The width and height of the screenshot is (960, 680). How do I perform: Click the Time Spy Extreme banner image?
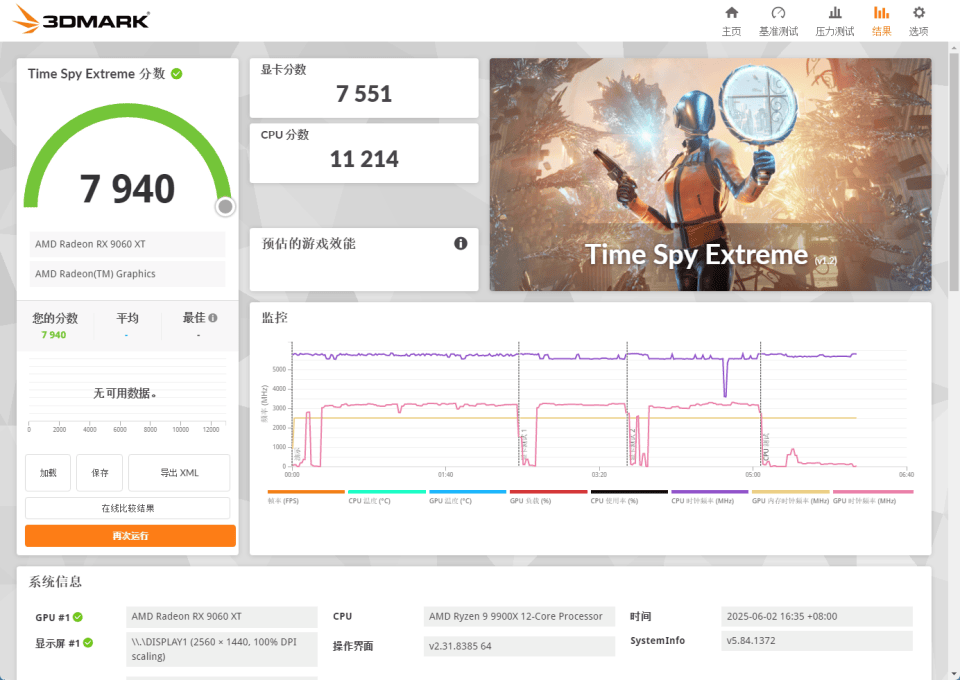pos(710,174)
